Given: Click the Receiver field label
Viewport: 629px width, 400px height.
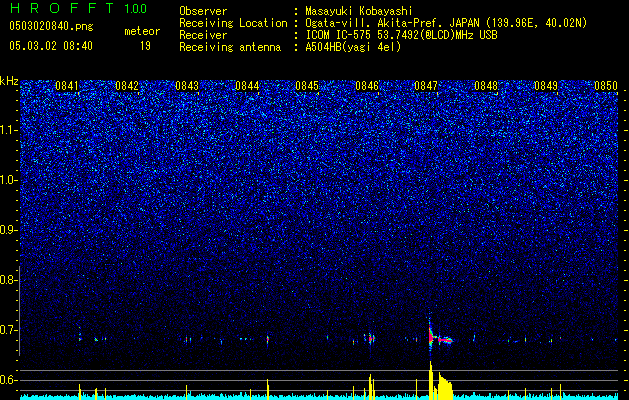Looking at the screenshot, I should [x=203, y=35].
